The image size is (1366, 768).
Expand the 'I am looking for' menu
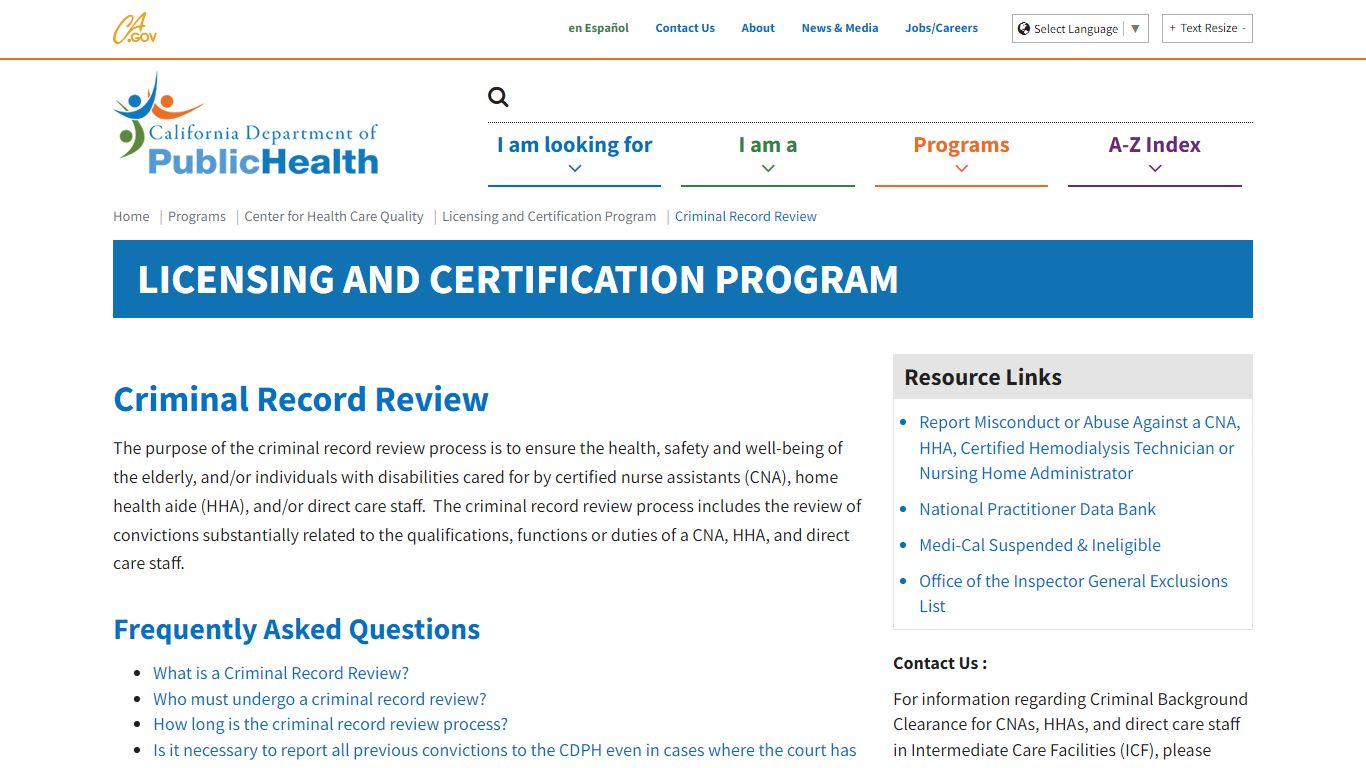[574, 155]
